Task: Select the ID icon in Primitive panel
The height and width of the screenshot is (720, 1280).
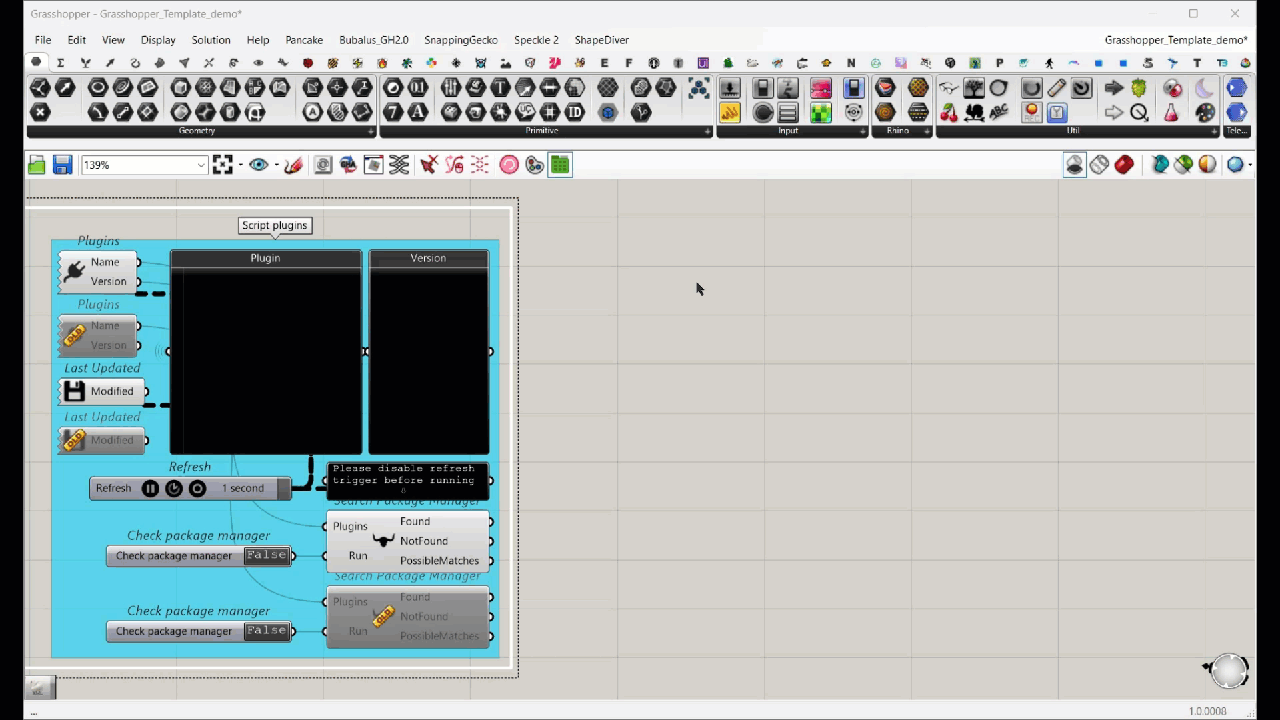Action: click(575, 112)
